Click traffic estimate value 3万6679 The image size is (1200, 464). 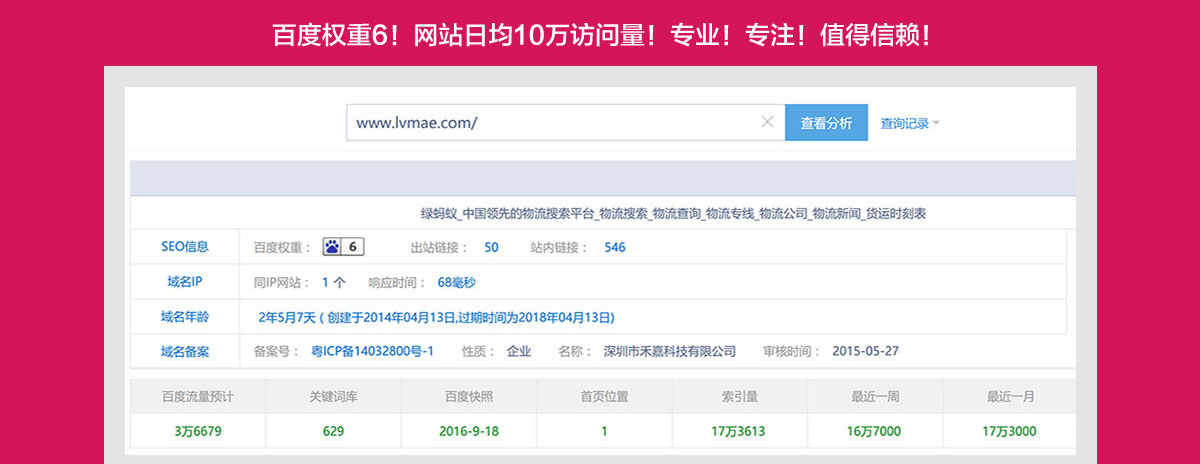click(197, 431)
